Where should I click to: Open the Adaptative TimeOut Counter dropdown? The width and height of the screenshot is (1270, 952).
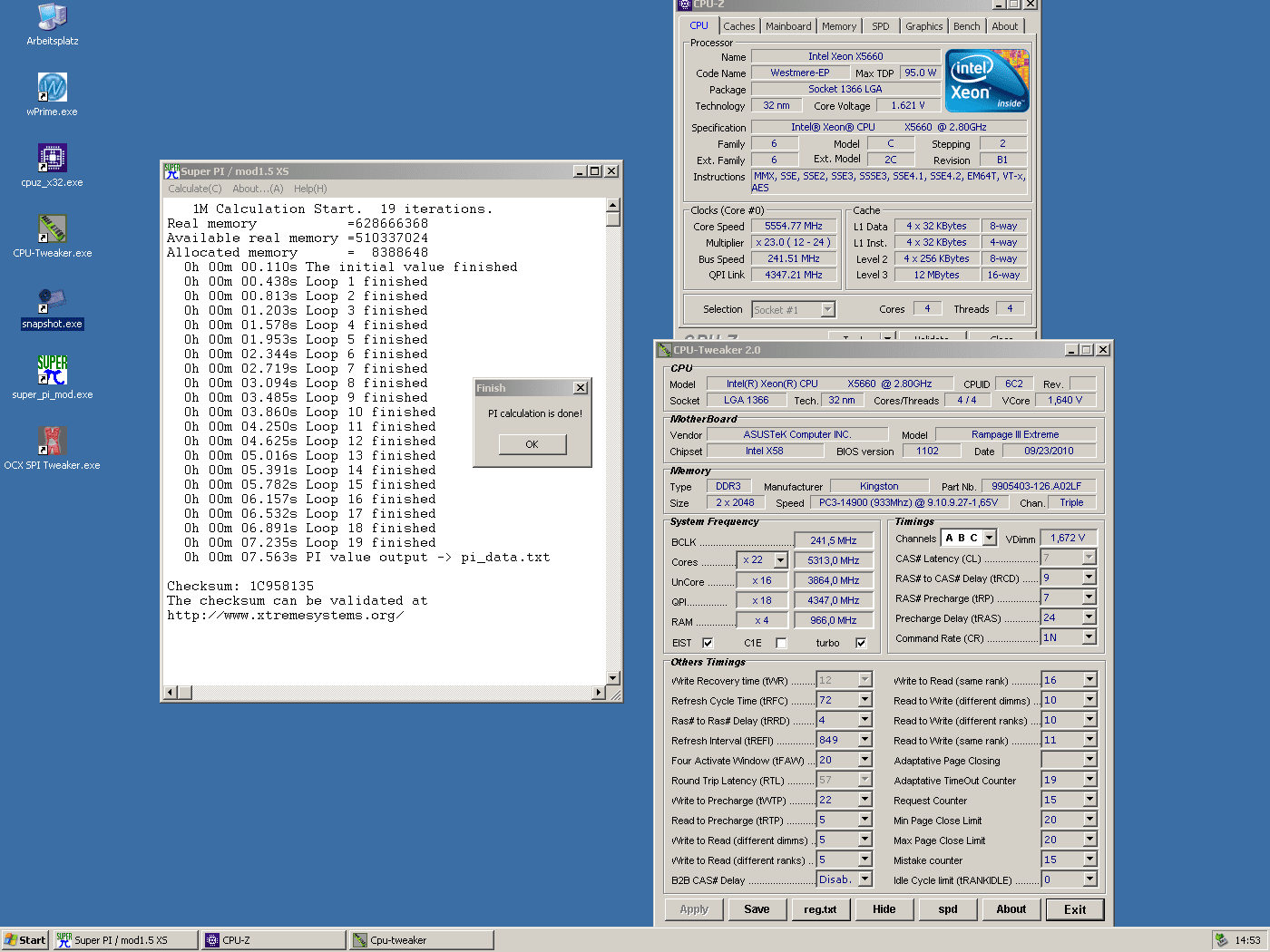pyautogui.click(x=1089, y=780)
